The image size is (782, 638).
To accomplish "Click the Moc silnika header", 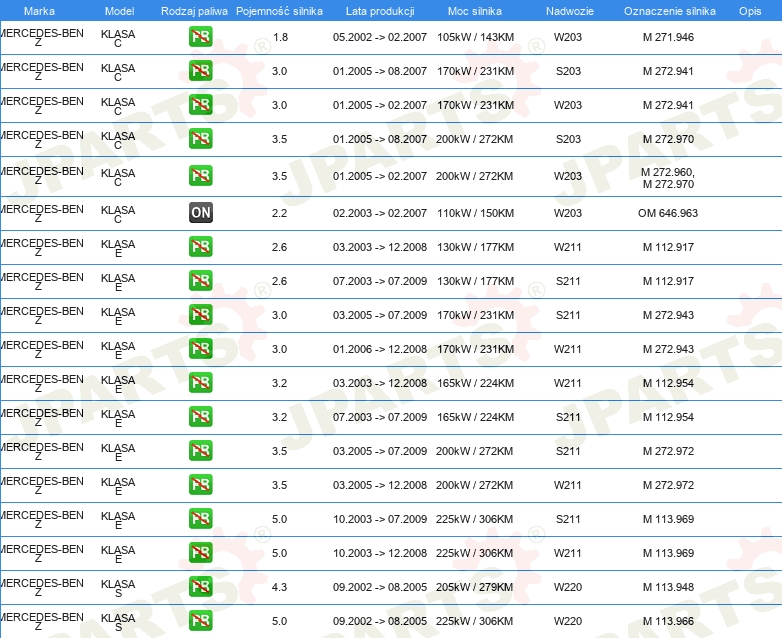I will tap(475, 11).
